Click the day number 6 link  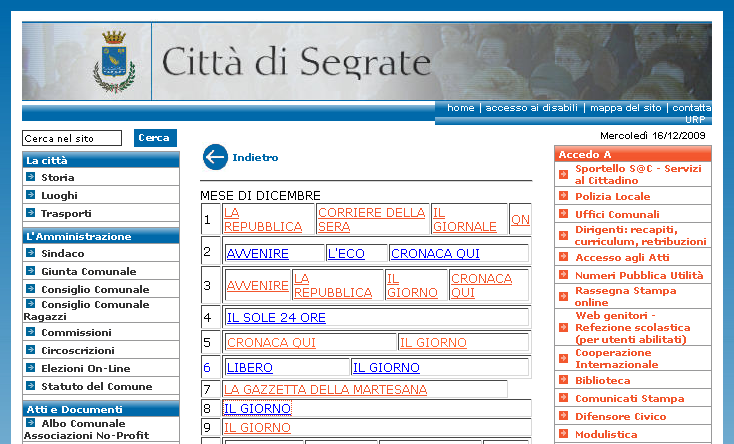pyautogui.click(x=207, y=368)
